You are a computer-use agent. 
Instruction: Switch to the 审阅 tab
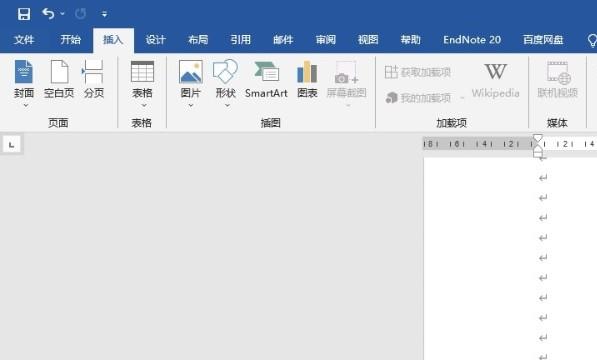click(x=326, y=40)
